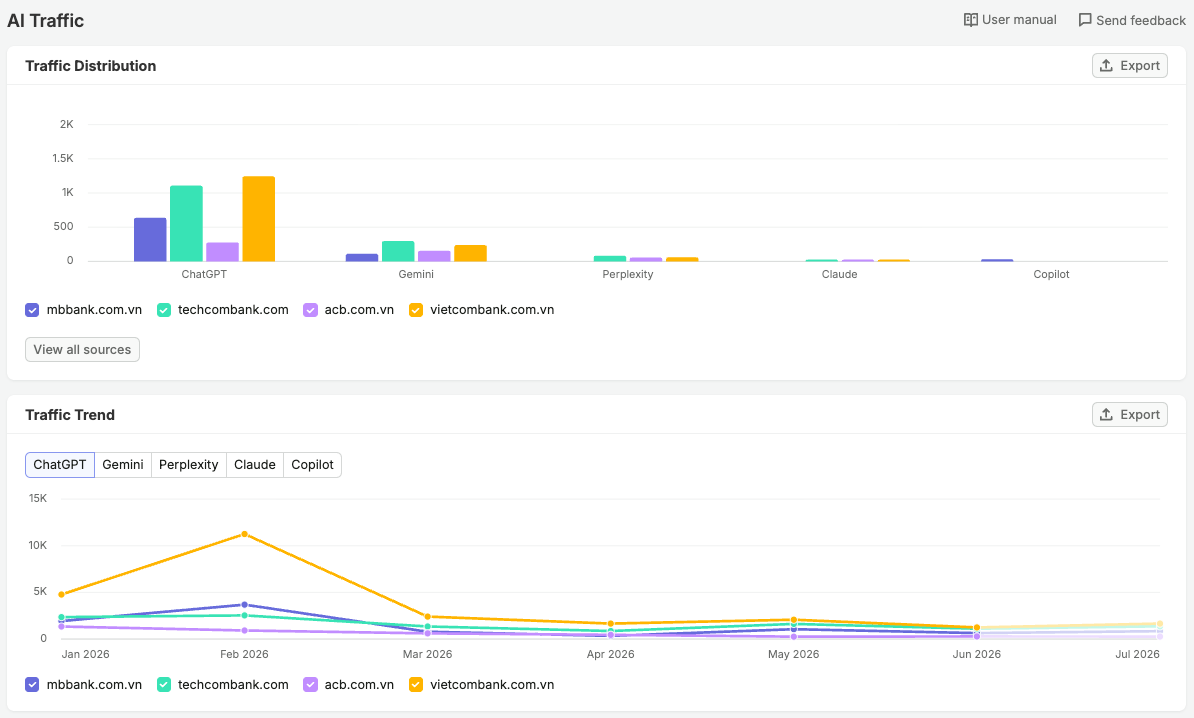Click the Perplexity axis label
The width and height of the screenshot is (1194, 718).
(627, 274)
